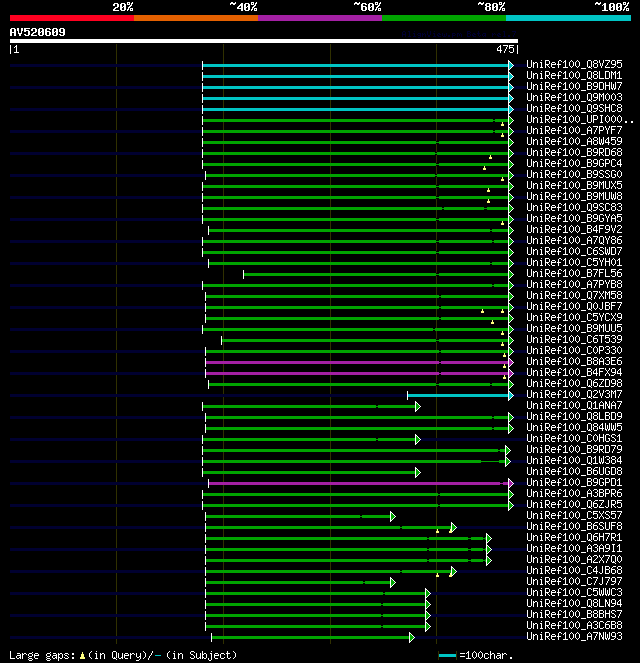Click UniRef100_C5XS57 label
The height and width of the screenshot is (663, 640).
pos(574,515)
